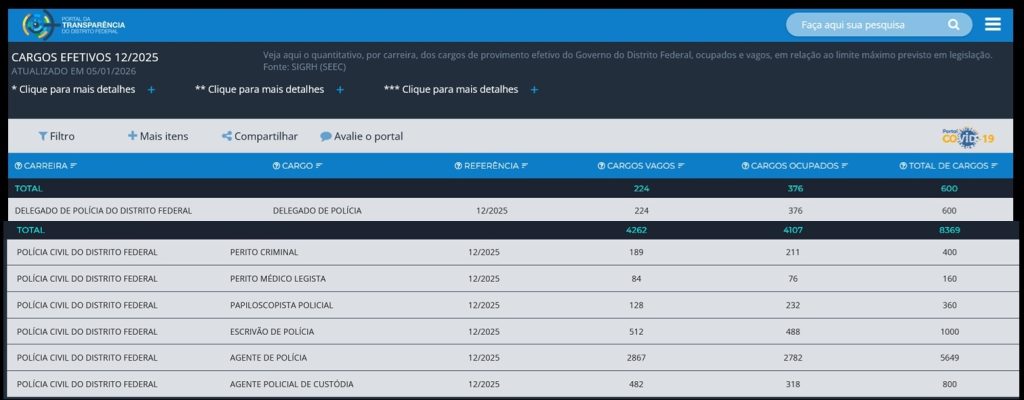Select the PERITO CRIMINAL table row

[x=512, y=252]
